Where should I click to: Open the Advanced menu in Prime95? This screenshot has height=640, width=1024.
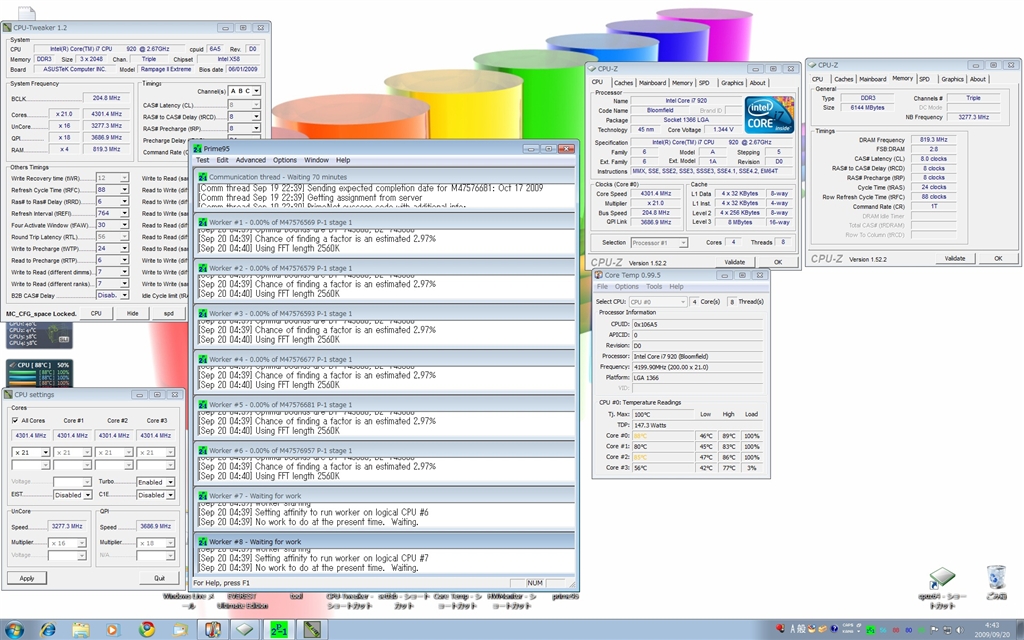click(250, 160)
